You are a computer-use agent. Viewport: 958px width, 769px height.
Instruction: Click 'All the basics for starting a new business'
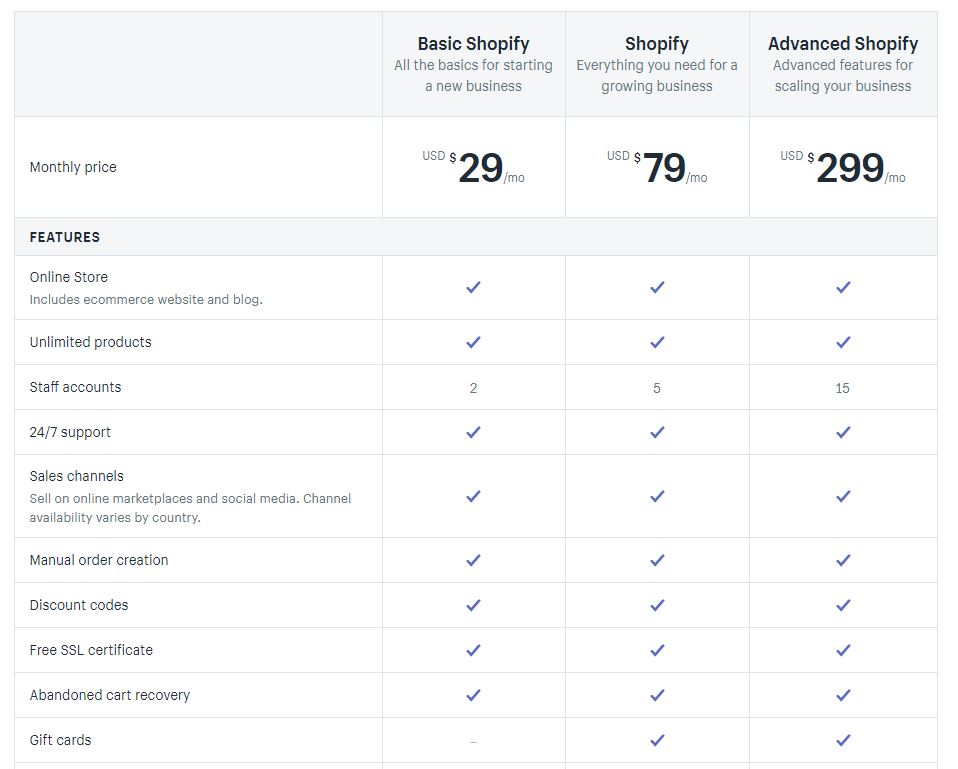(x=474, y=76)
